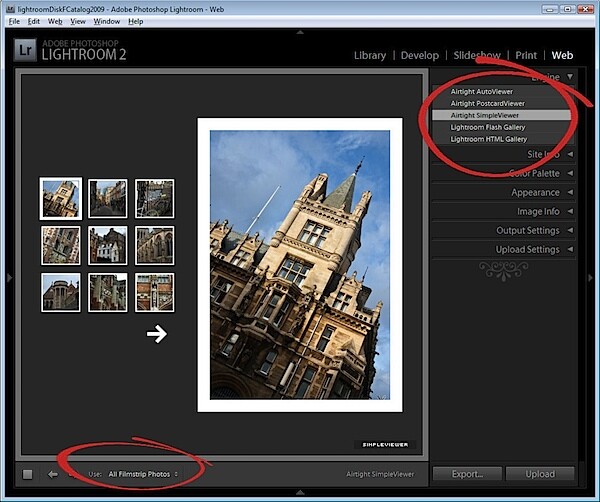600x502 pixels.
Task: Collapse the Engine panel triangle
Action: coord(570,77)
